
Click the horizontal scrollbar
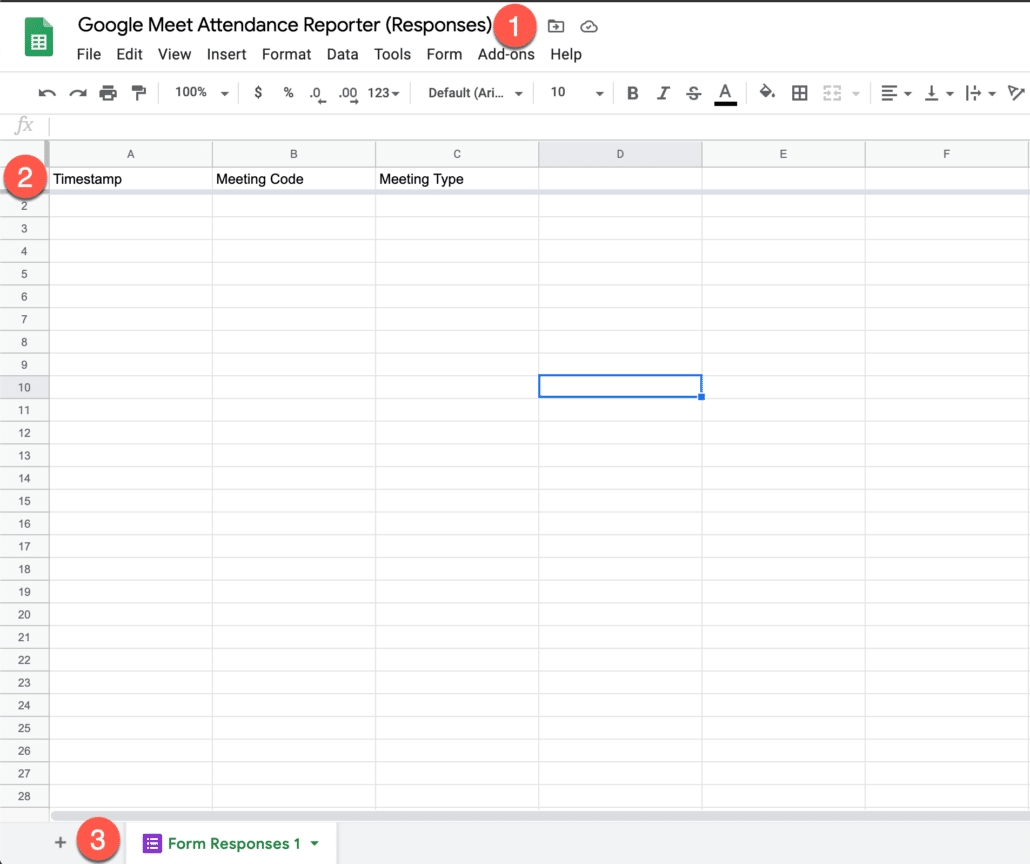539,815
